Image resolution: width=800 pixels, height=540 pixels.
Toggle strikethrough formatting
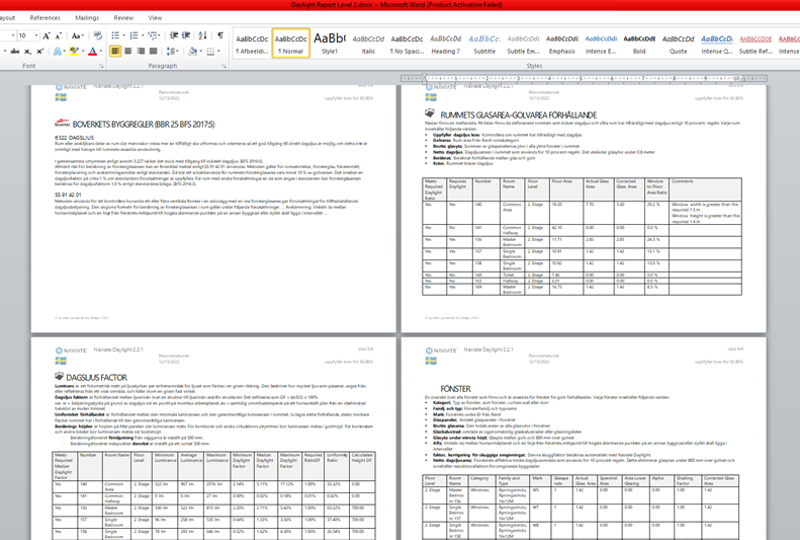(15, 51)
